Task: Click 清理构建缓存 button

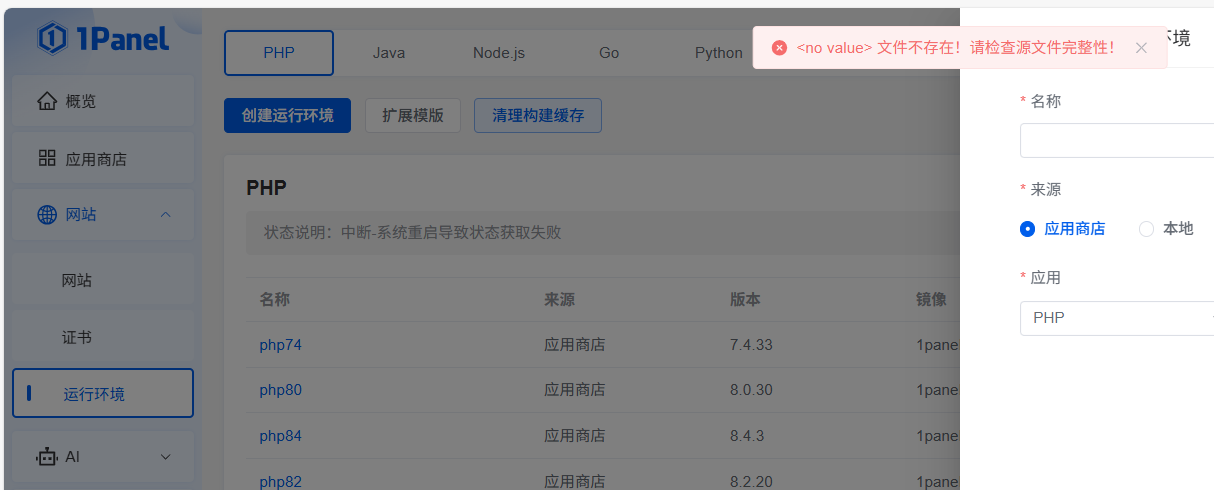Action: [537, 116]
